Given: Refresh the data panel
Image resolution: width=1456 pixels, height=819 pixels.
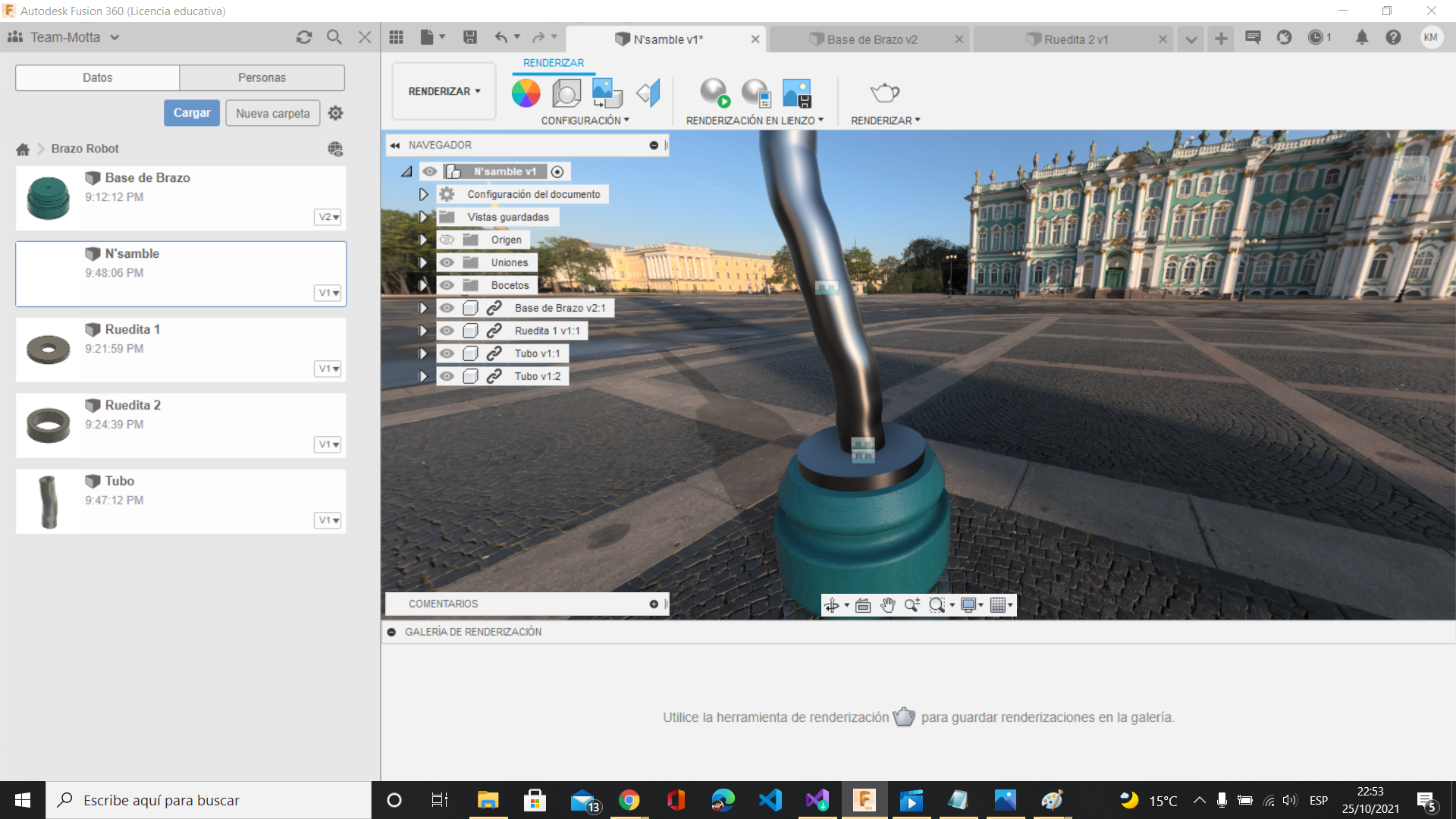Looking at the screenshot, I should [304, 37].
